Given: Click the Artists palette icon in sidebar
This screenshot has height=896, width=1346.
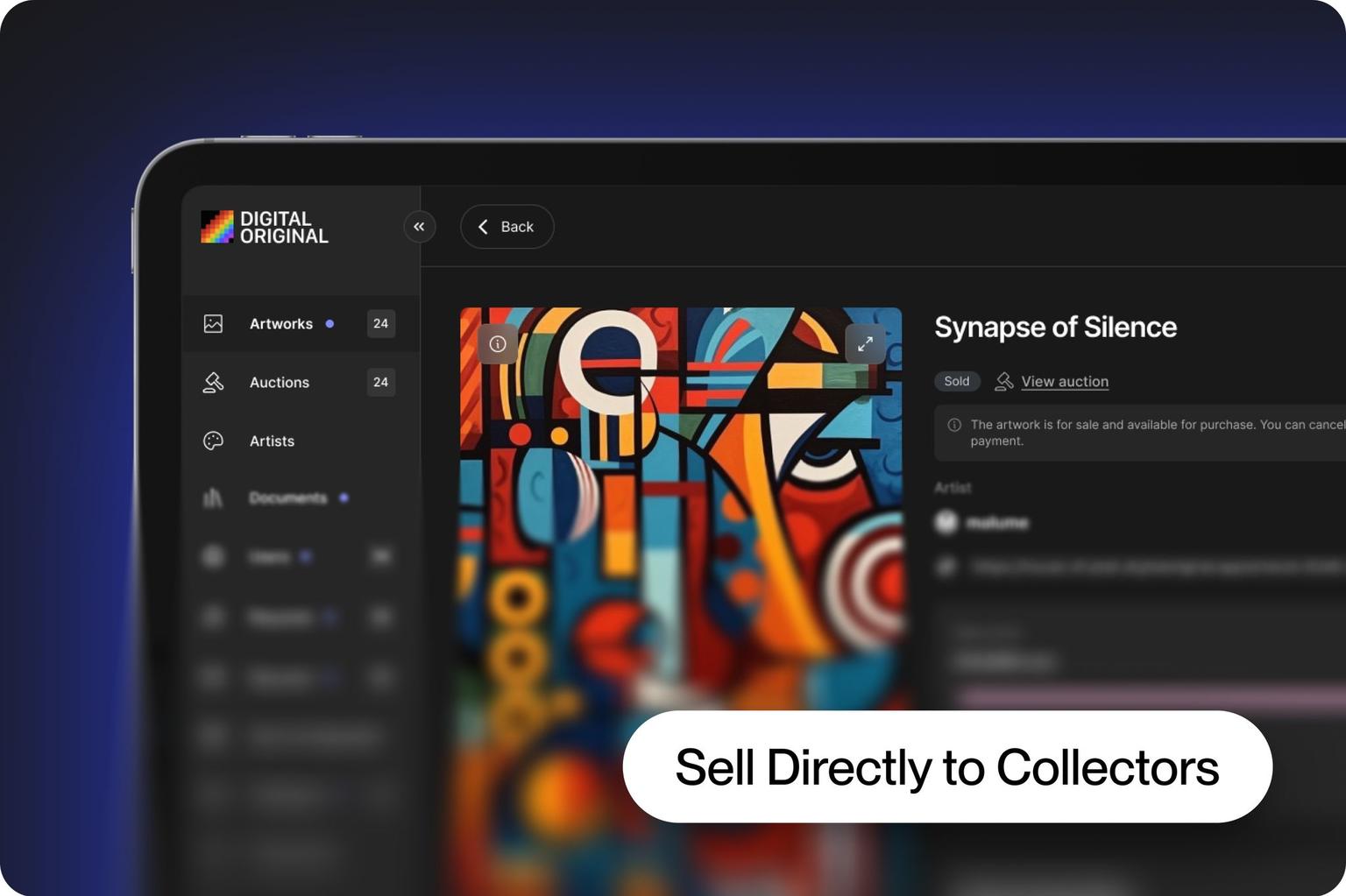Looking at the screenshot, I should tap(213, 441).
